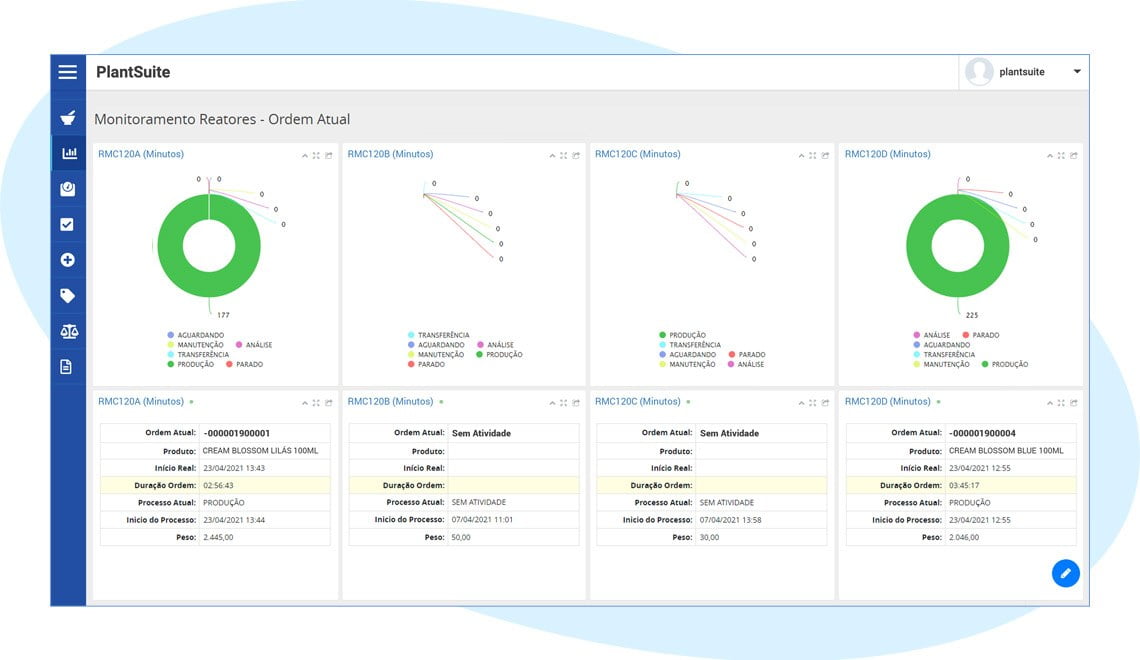Click the RMC120D (Minutos) table panel title
Screen dimensions: 1140x660
(x=888, y=401)
